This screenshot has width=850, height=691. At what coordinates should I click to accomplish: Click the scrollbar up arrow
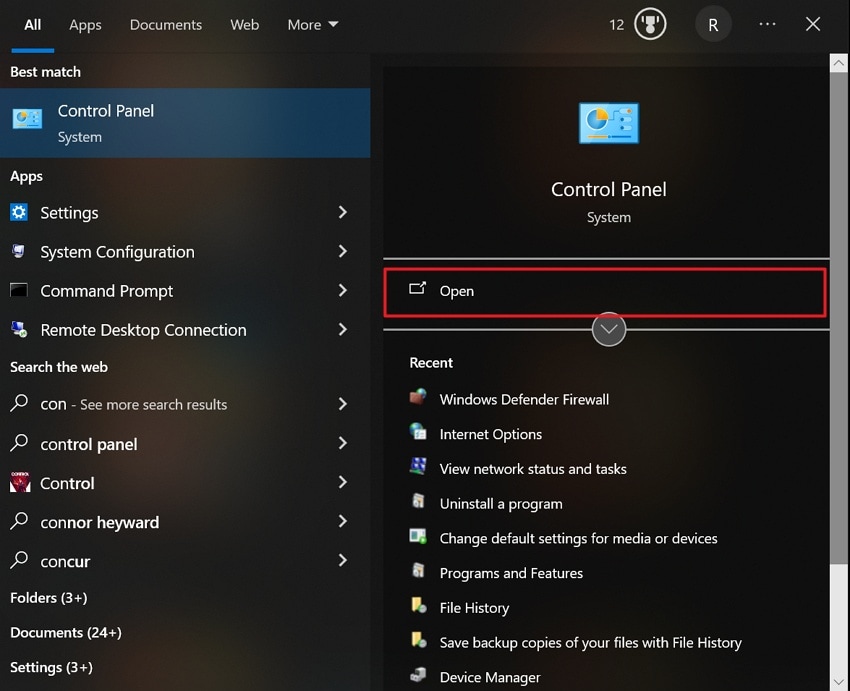(839, 63)
